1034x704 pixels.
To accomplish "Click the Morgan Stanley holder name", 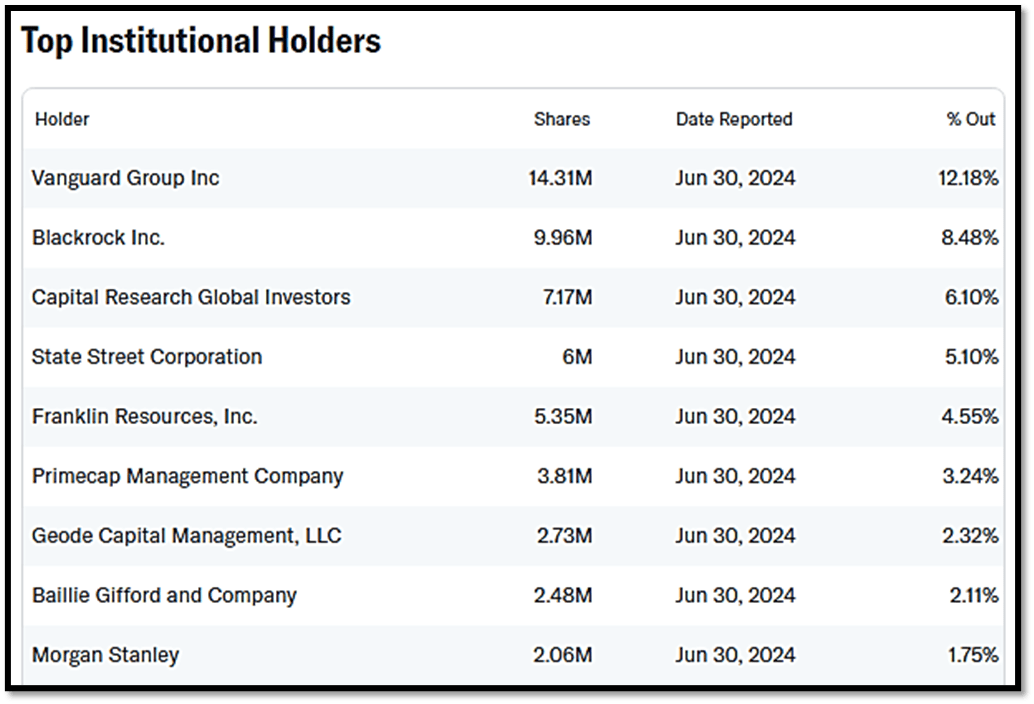I will coord(105,655).
